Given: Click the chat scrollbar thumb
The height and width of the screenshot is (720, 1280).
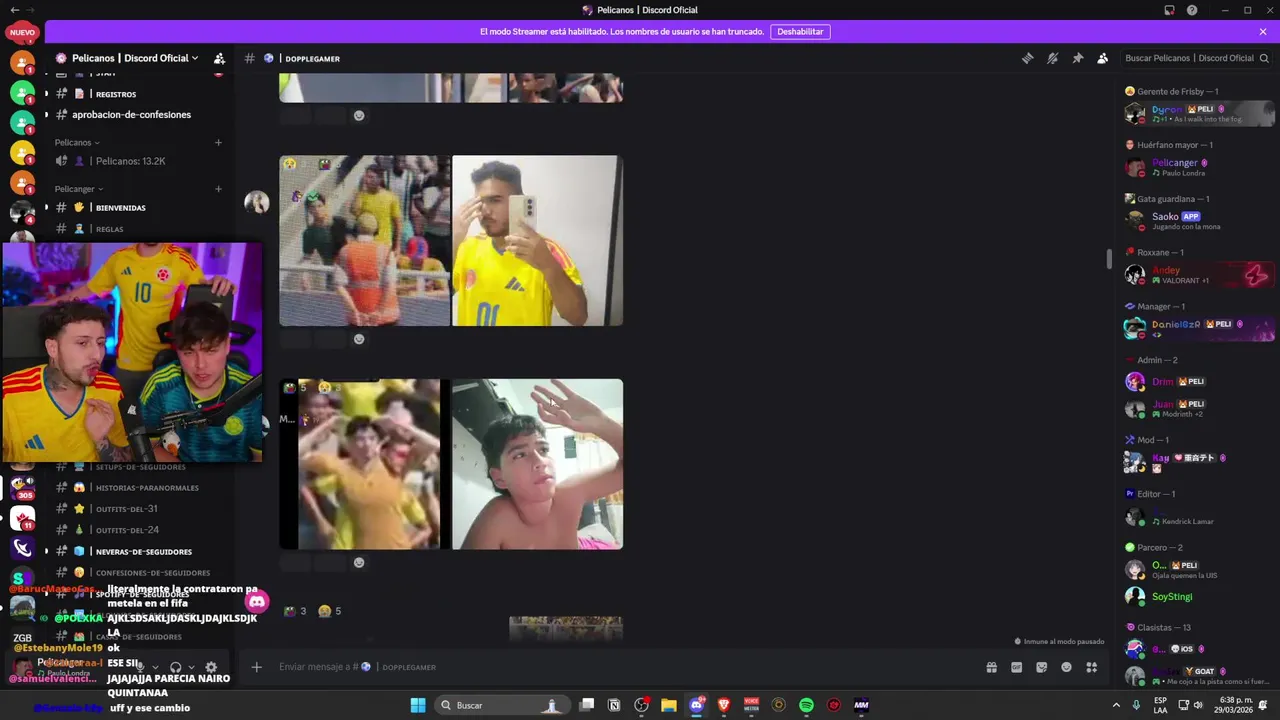Looking at the screenshot, I should point(1108,259).
